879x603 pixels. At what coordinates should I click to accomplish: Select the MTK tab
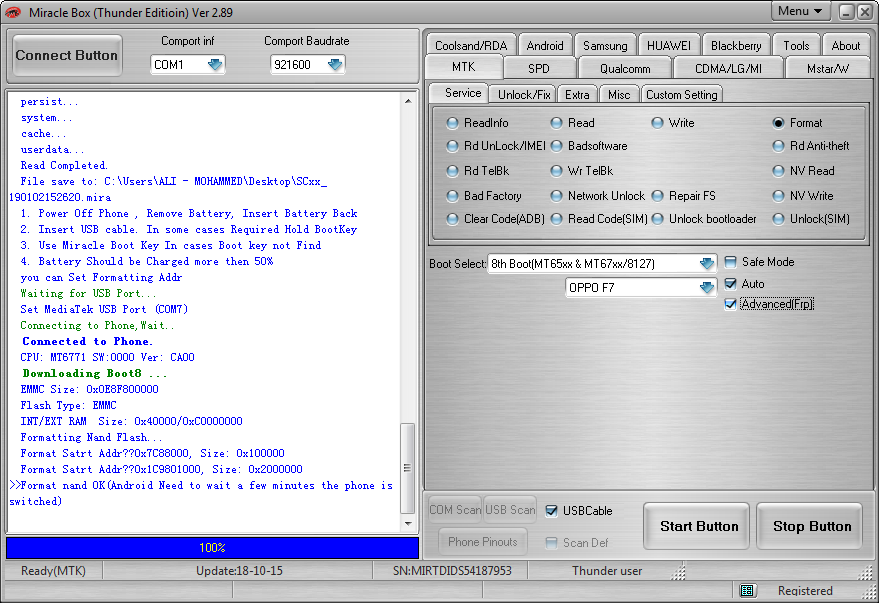[464, 67]
